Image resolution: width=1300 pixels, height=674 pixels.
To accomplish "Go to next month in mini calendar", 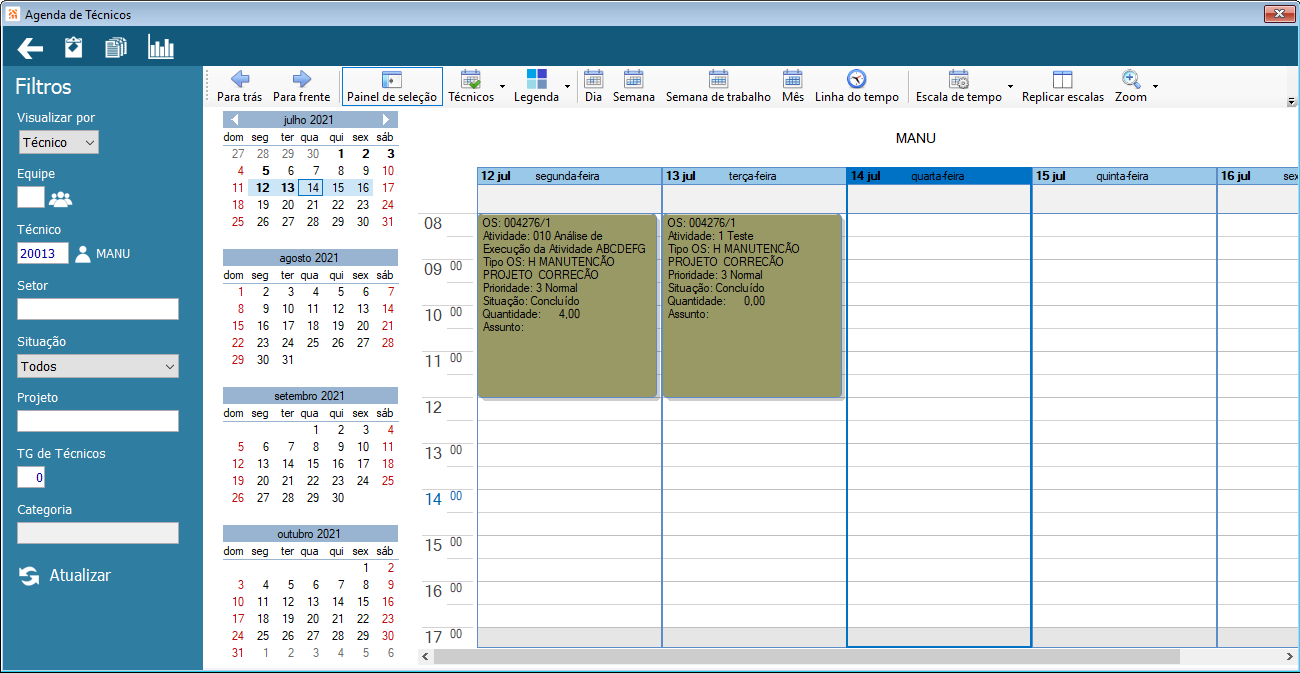I will 386,120.
